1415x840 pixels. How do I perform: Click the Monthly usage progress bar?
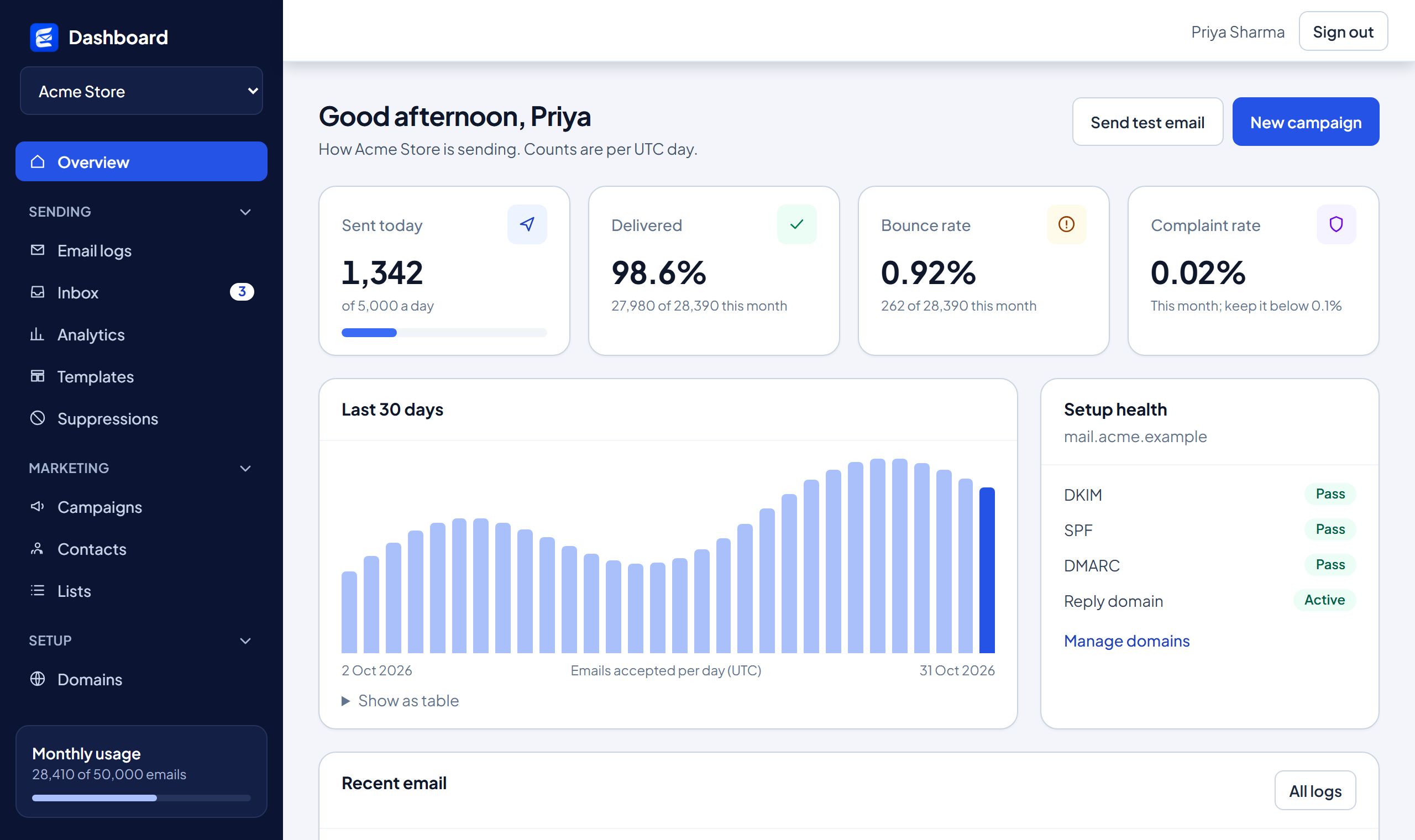point(141,797)
